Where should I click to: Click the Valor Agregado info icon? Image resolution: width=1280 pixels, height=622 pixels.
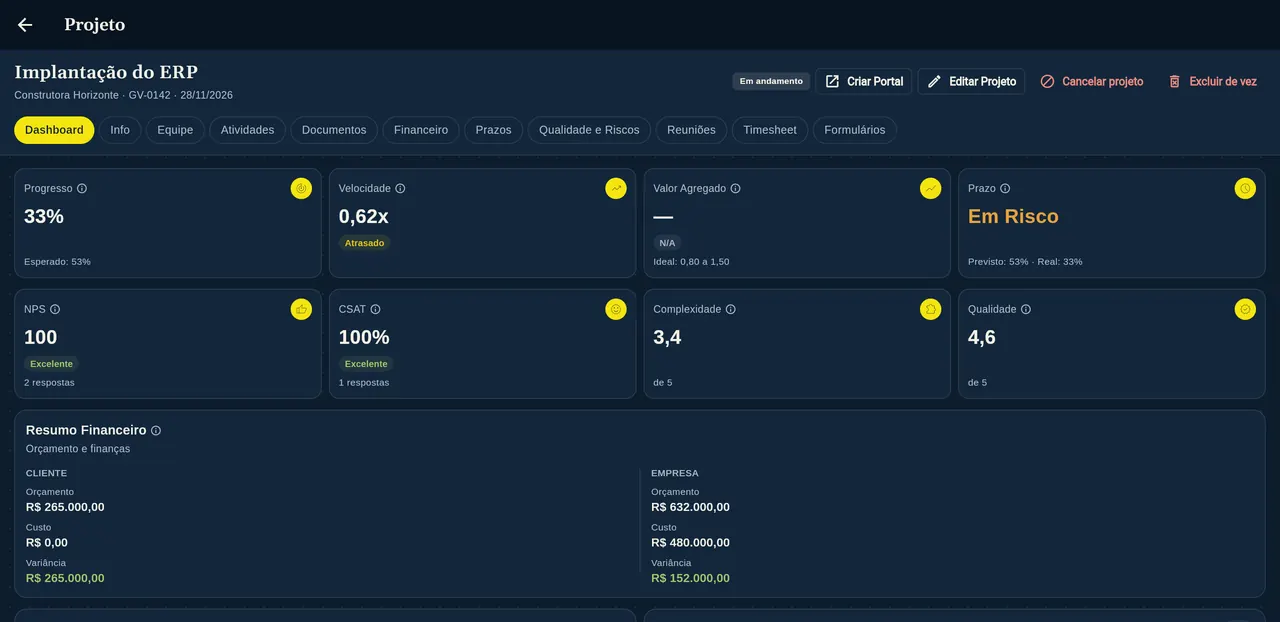pyautogui.click(x=735, y=188)
